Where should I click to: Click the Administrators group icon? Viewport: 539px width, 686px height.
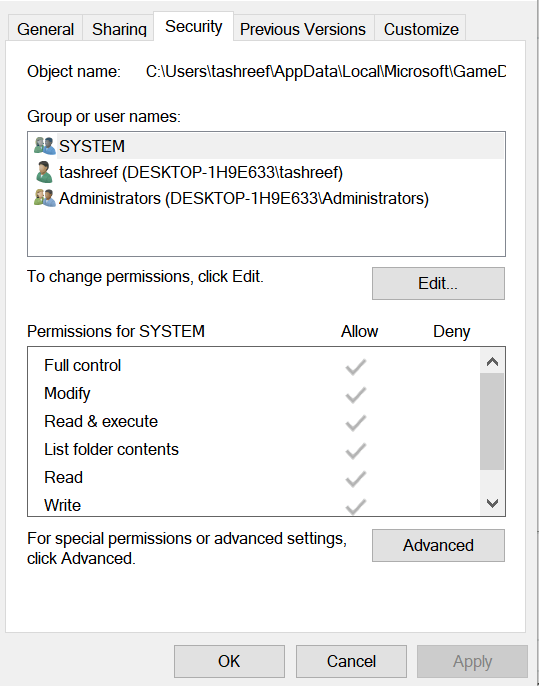[x=45, y=198]
